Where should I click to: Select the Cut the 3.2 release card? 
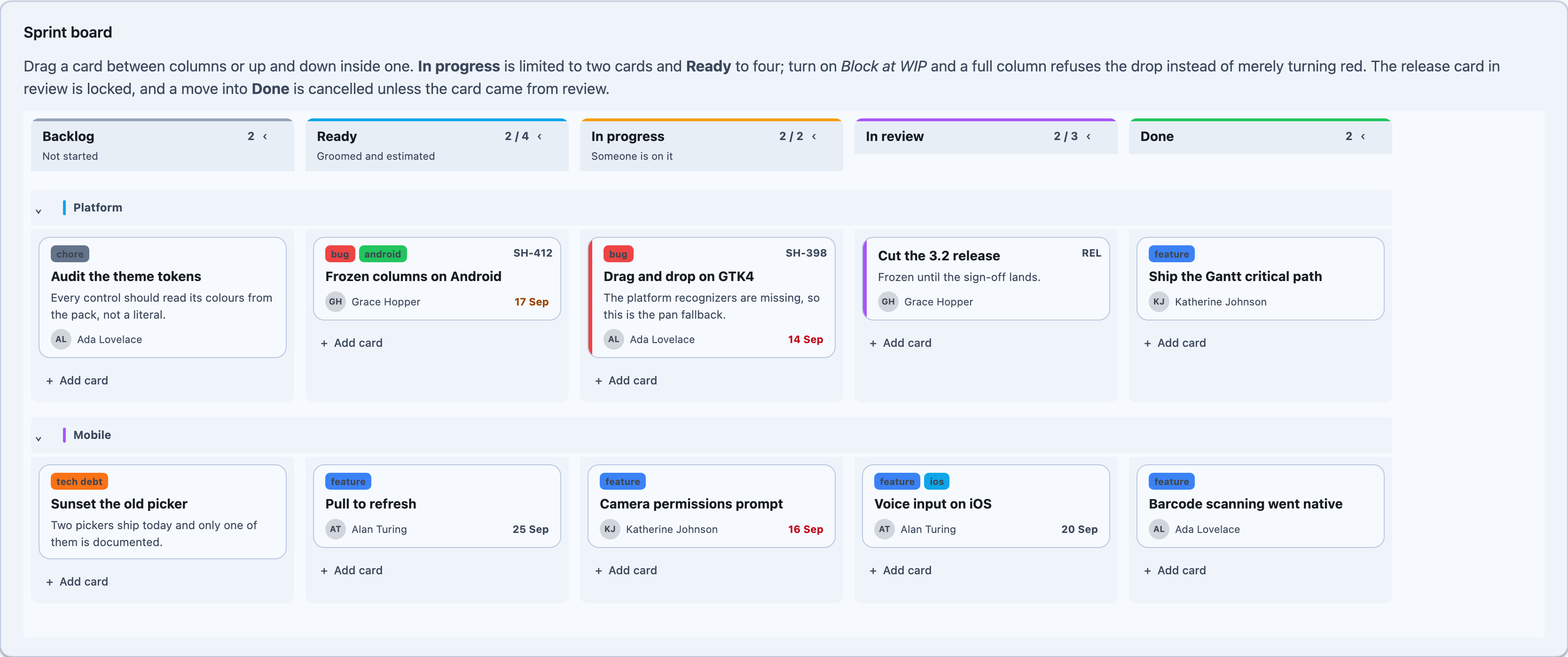(986, 279)
